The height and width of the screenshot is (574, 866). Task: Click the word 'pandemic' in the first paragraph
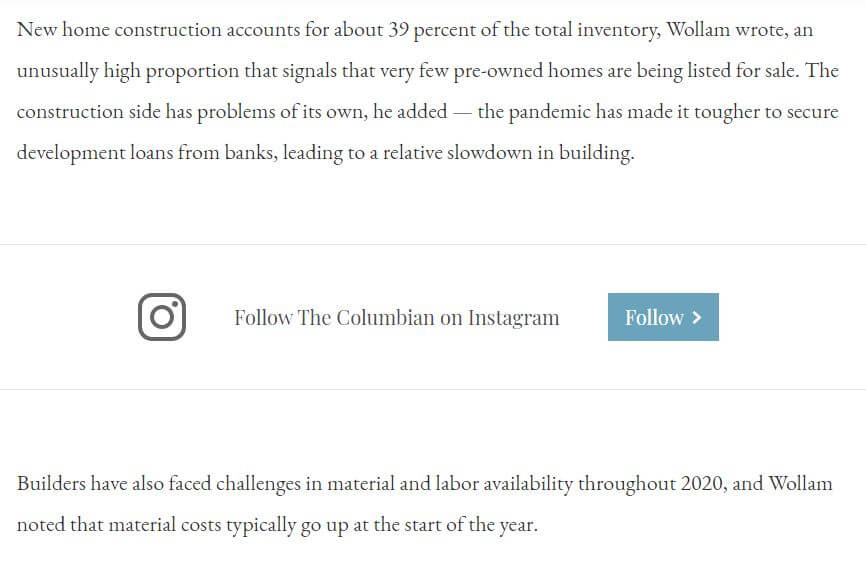pyautogui.click(x=550, y=112)
